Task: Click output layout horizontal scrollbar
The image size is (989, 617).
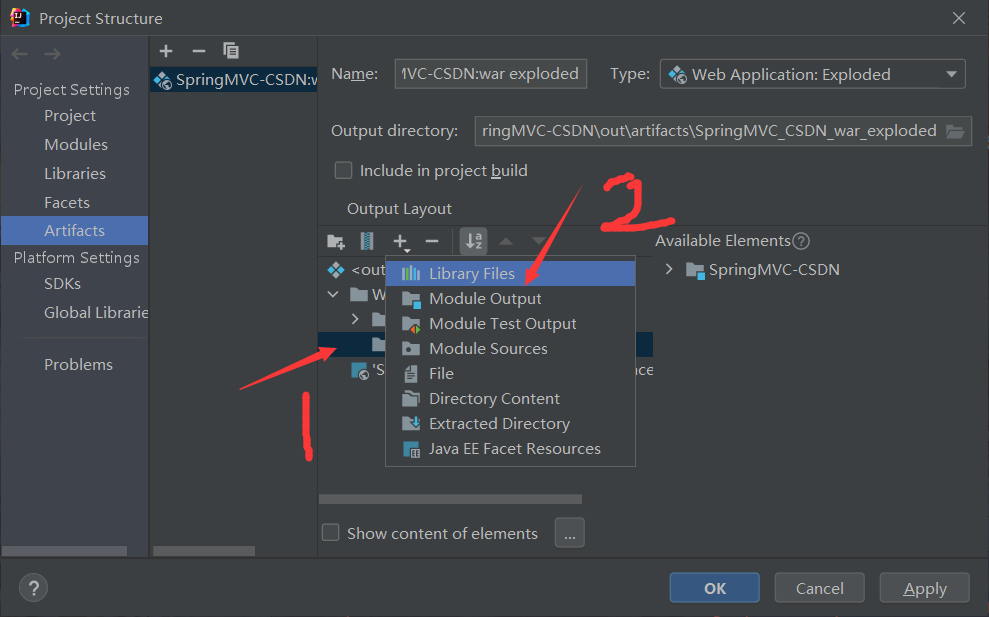Action: point(450,499)
